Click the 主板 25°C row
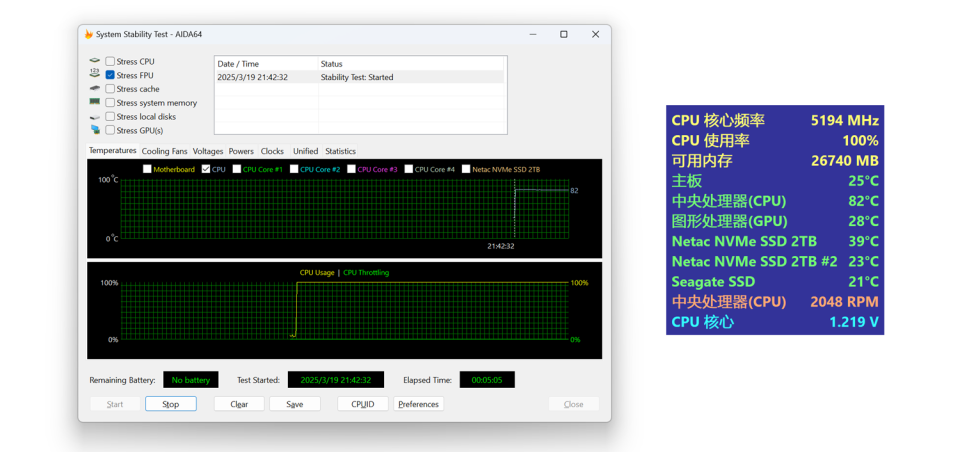The height and width of the screenshot is (452, 960). point(775,181)
